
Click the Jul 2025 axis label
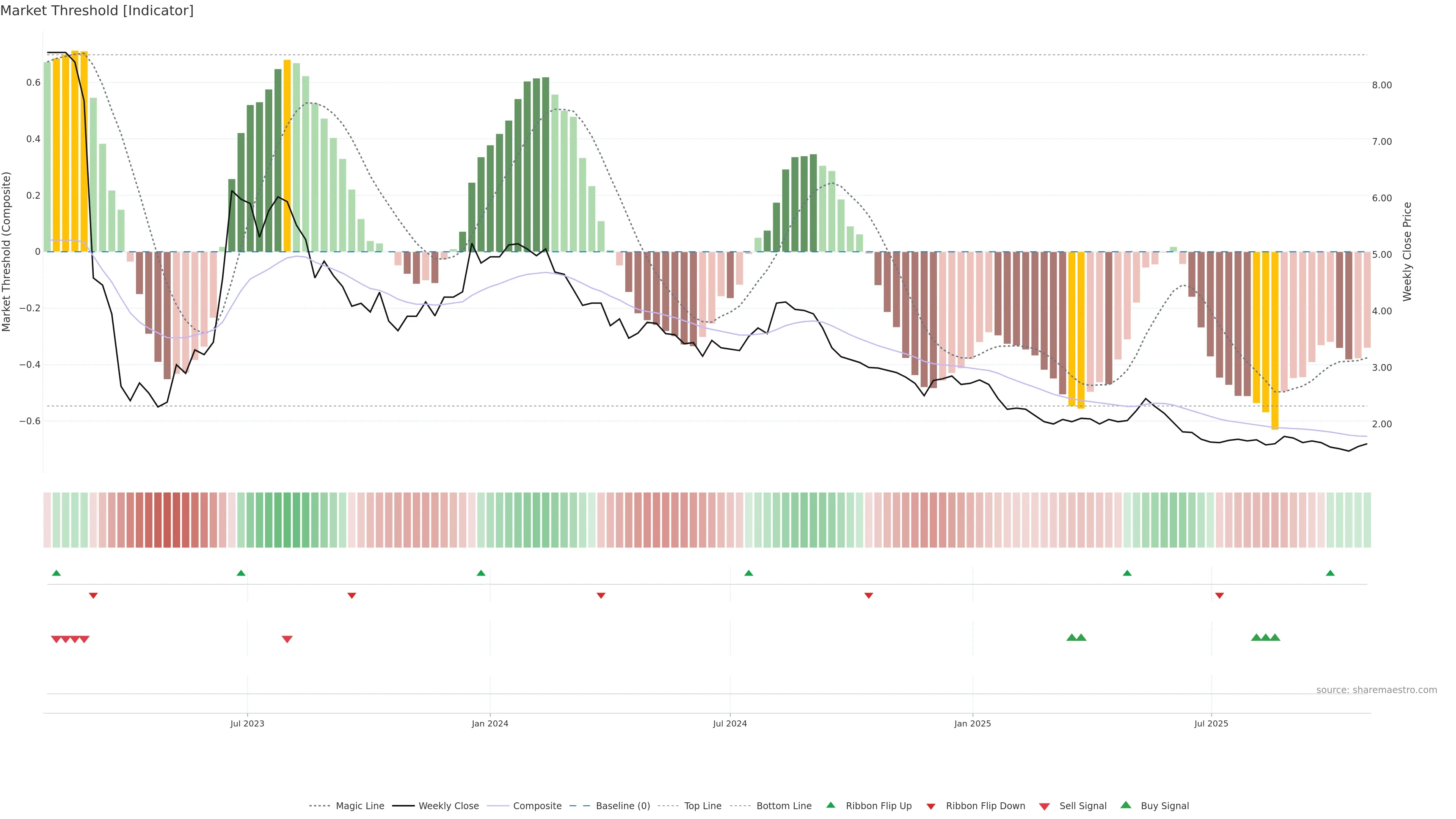[1211, 723]
